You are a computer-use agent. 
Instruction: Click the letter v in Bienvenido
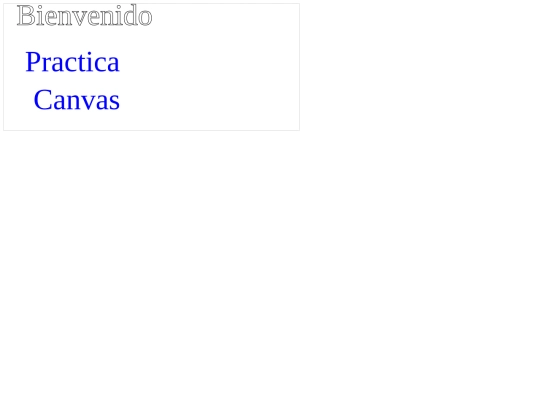[x=82, y=19]
